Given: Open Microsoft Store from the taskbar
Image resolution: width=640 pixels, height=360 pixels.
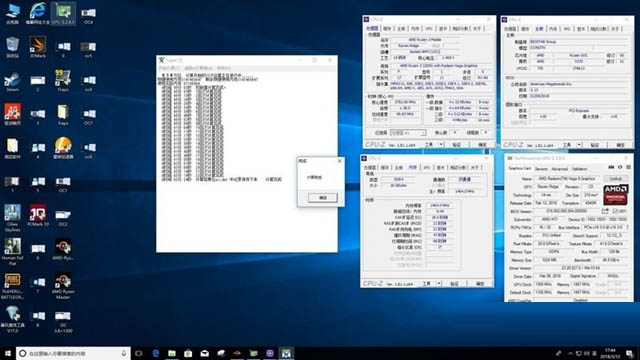Looking at the screenshot, I should pos(188,353).
